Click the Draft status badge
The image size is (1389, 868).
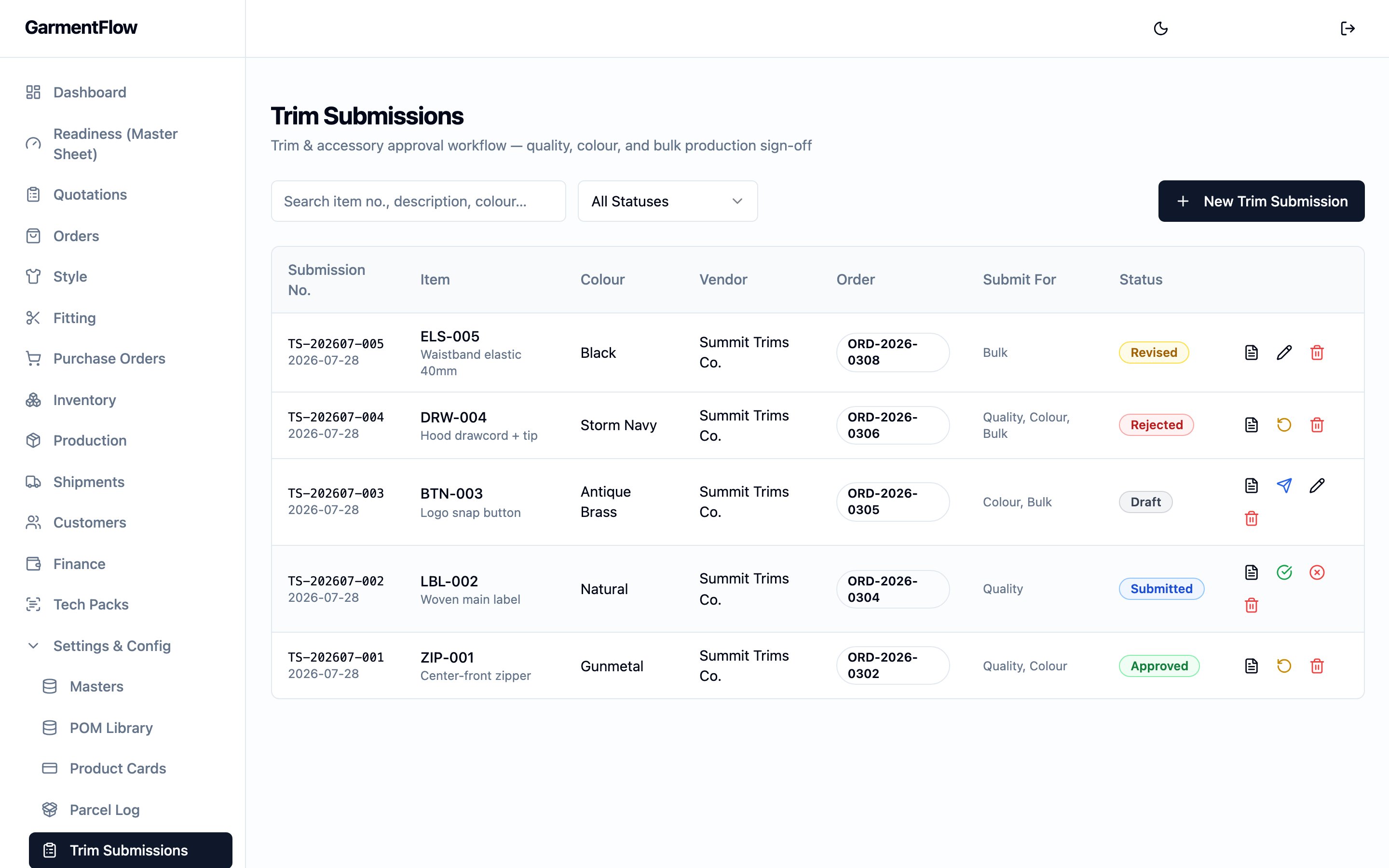tap(1145, 502)
